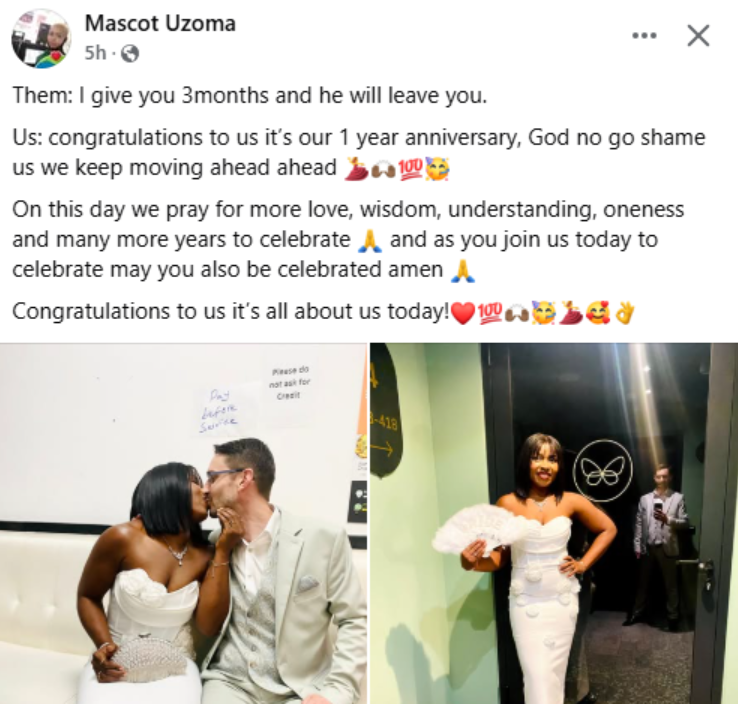Viewport: 738px width, 704px height.
Task: Click the 'Them: I give you 3months' sentence
Action: pyautogui.click(x=249, y=96)
